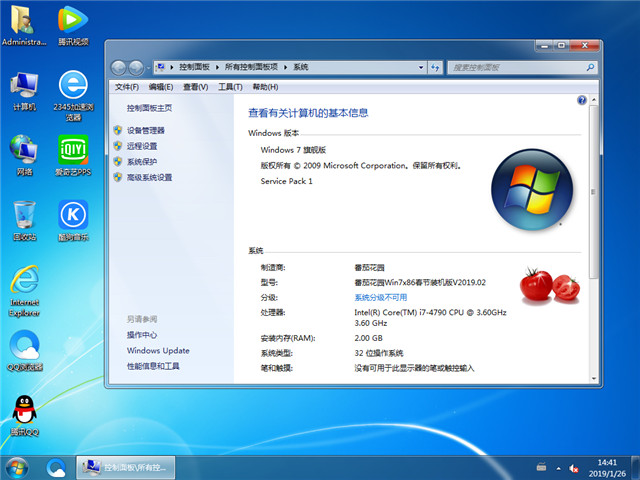Screen dimensions: 640x480
Task: Open the 编辑(E) menu
Action: (161, 87)
